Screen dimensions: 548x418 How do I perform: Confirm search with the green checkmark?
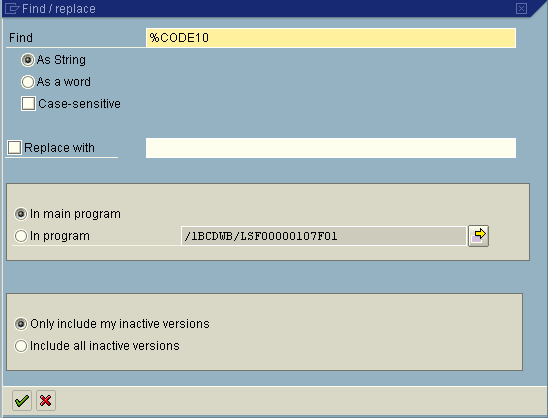tap(22, 401)
